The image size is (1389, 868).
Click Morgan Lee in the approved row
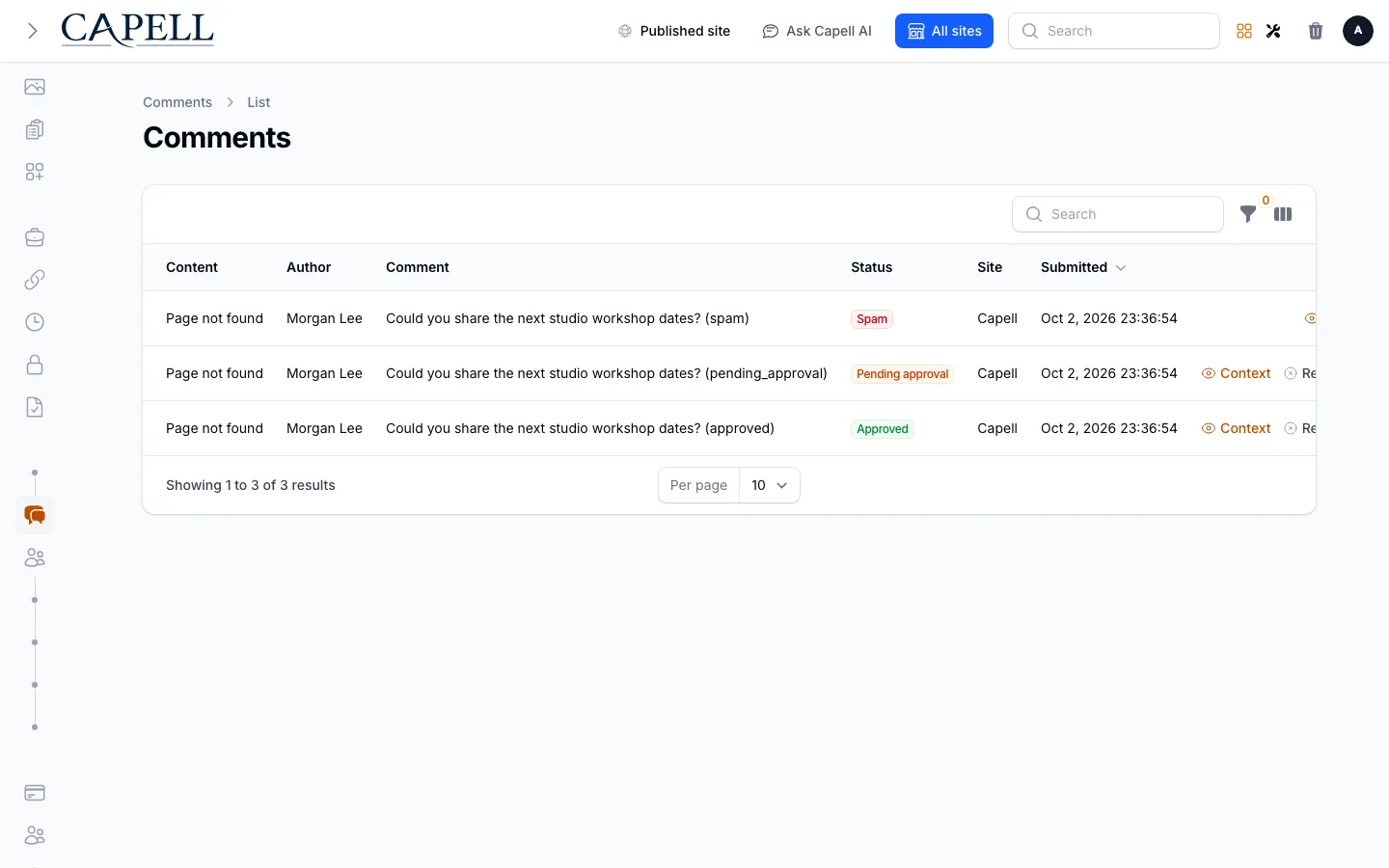coord(324,428)
